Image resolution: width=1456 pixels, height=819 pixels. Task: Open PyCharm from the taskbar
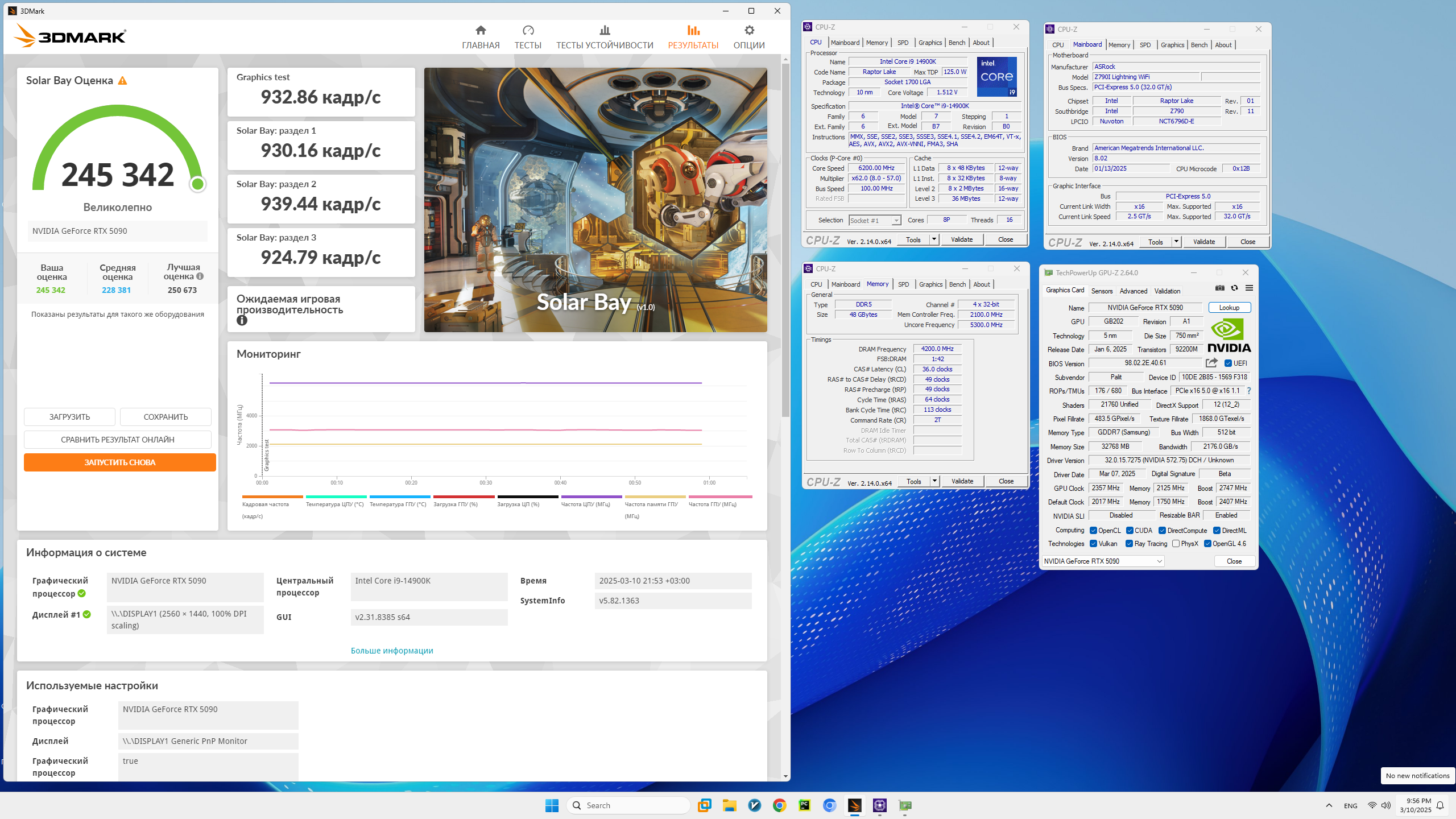click(x=804, y=805)
